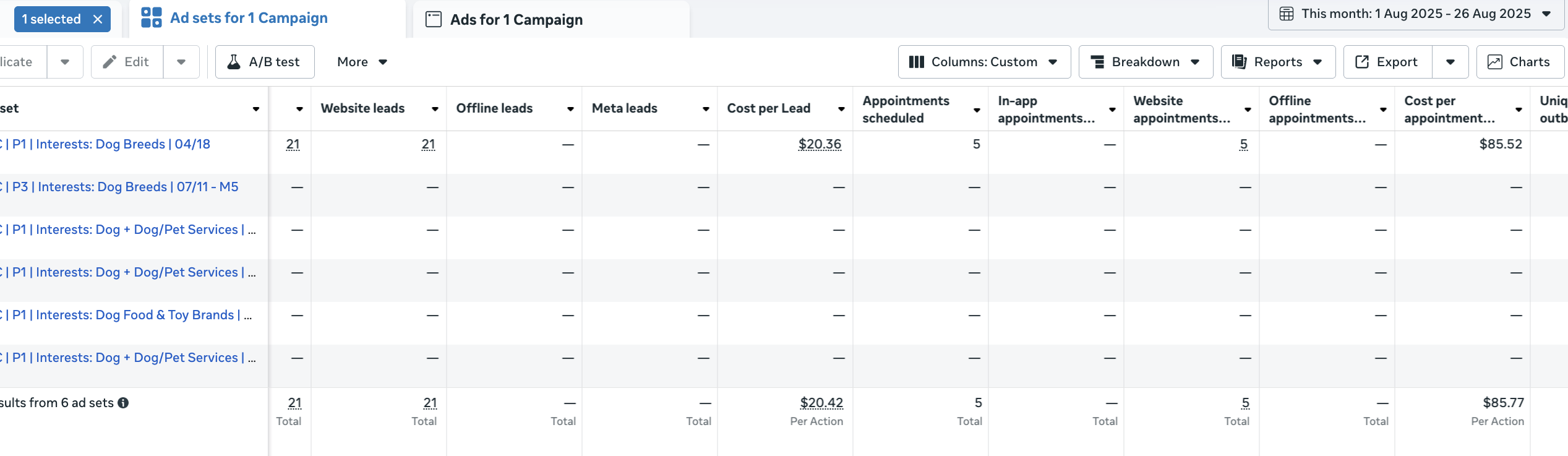
Task: Click the Reports document icon
Action: coord(1239,62)
